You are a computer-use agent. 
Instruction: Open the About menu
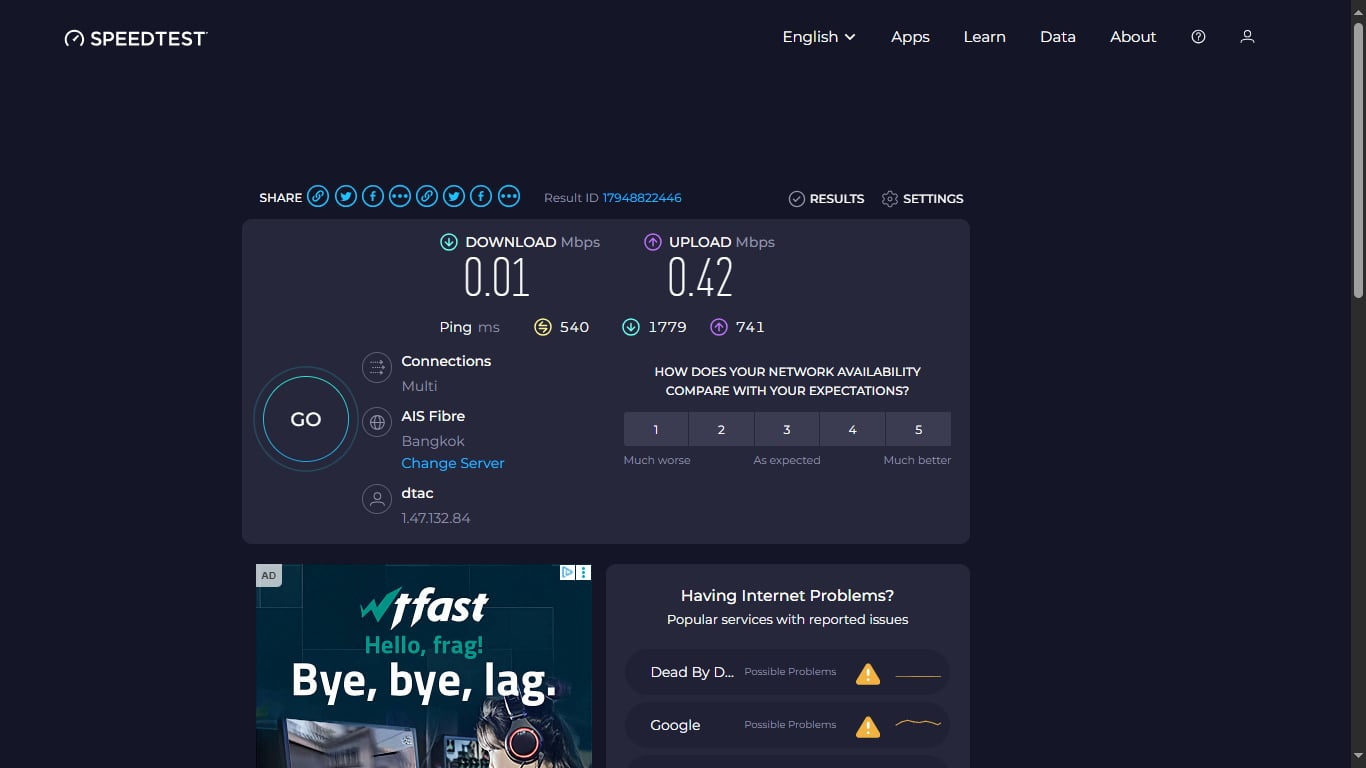coord(1133,37)
